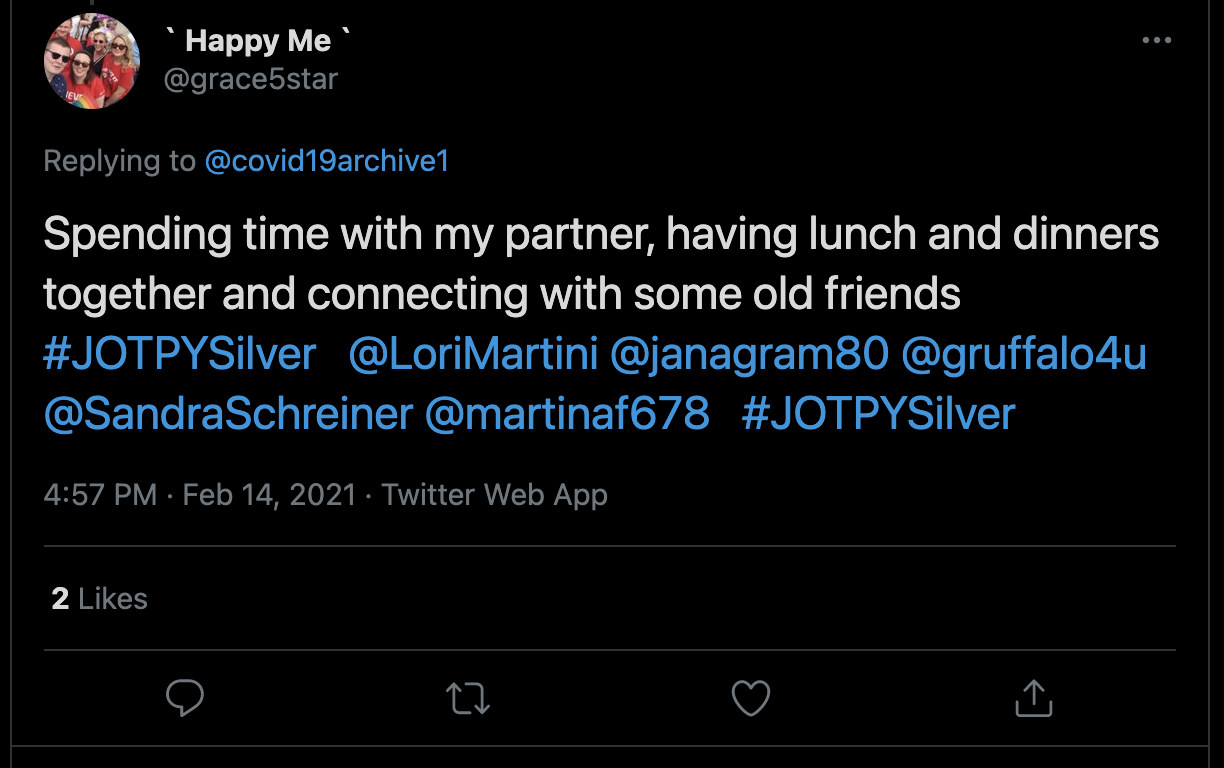Image resolution: width=1224 pixels, height=768 pixels.
Task: Open the first #JOTPYSilver hashtag
Action: [x=180, y=354]
